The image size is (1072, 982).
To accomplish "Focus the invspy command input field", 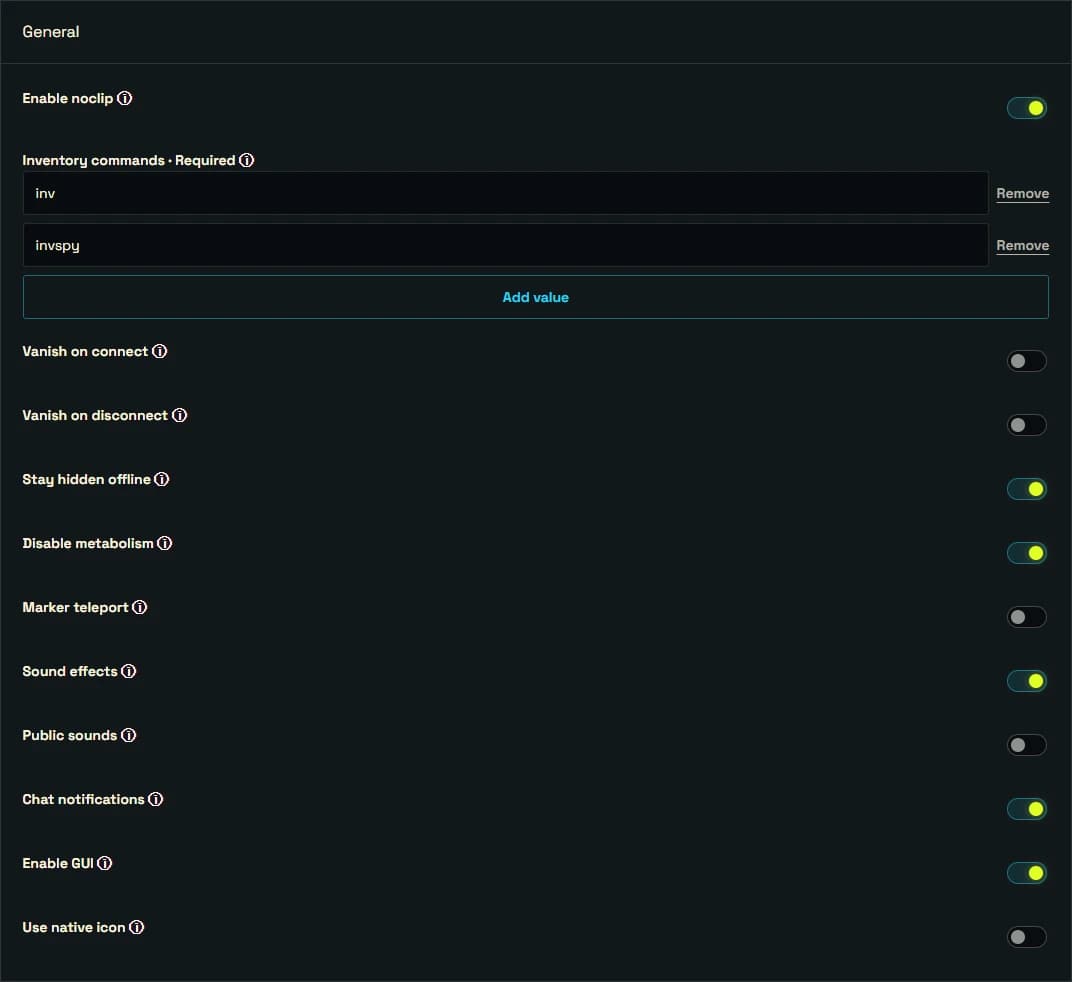I will point(505,246).
